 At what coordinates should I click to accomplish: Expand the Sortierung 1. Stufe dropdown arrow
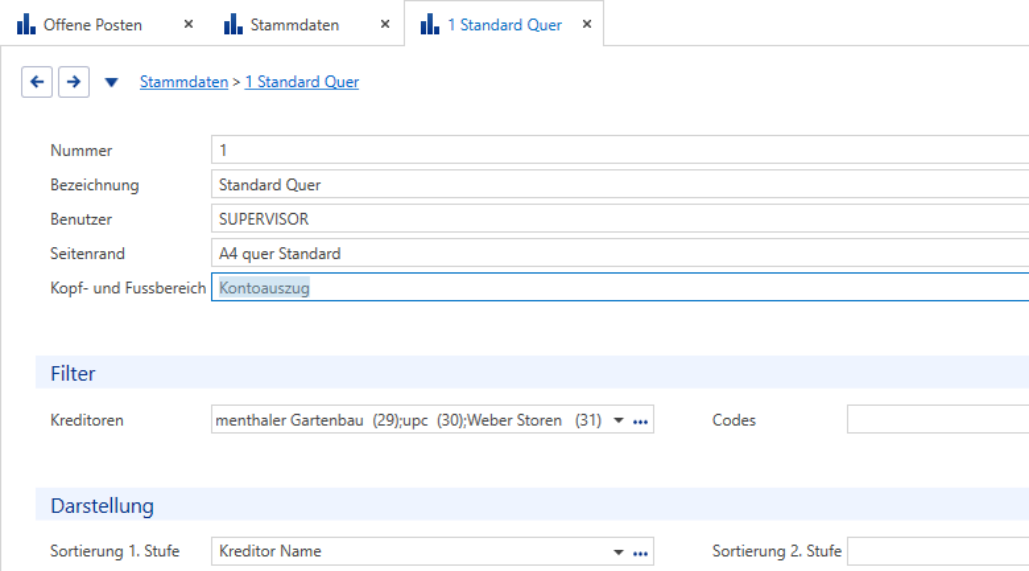(618, 553)
